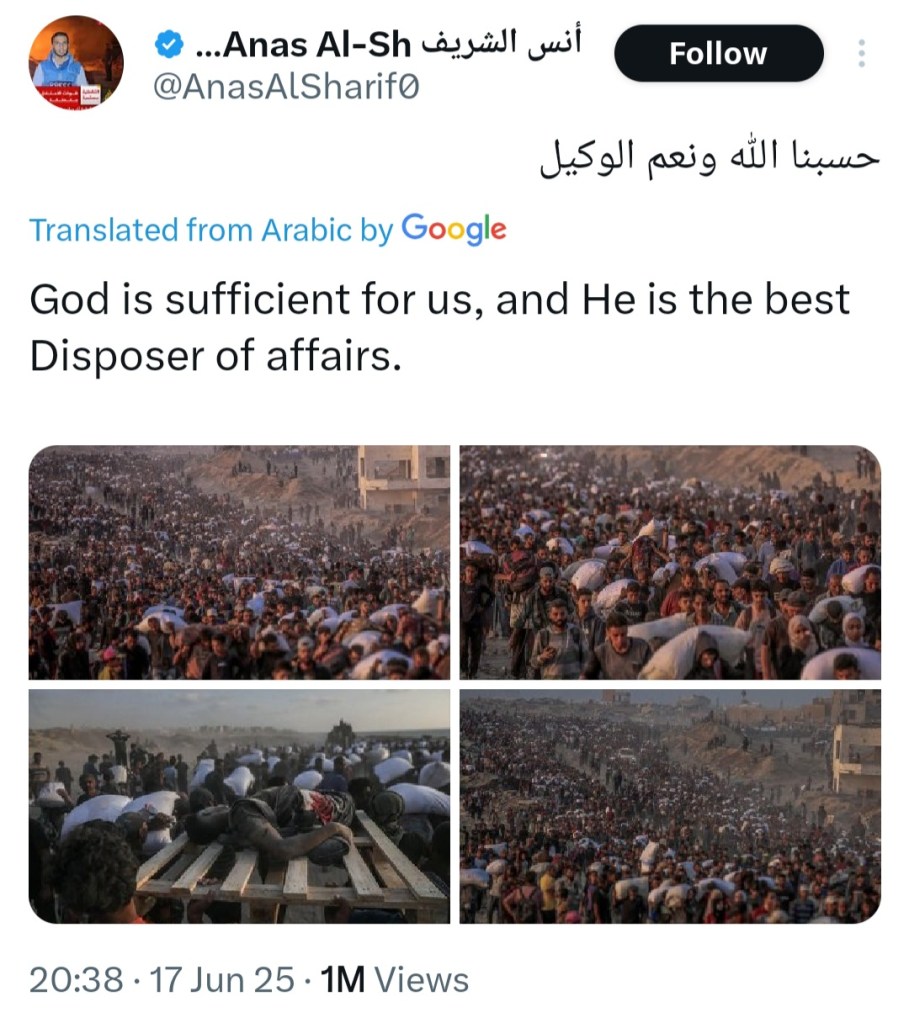Screen dimensions: 909x1023
Task: Click the Arabic display name أنس الشريف
Action: pos(500,43)
